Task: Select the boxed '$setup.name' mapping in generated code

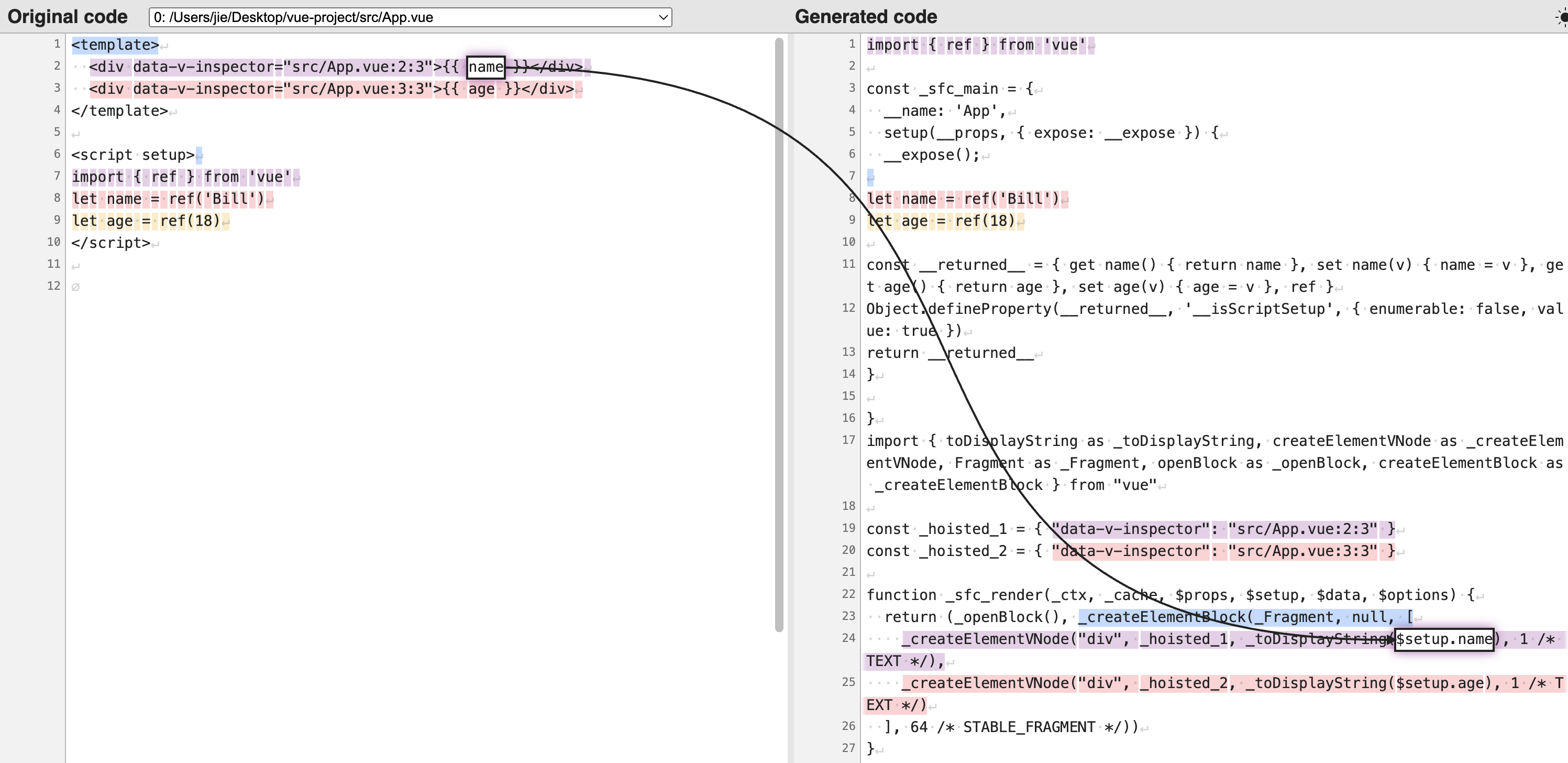Action: 1443,639
